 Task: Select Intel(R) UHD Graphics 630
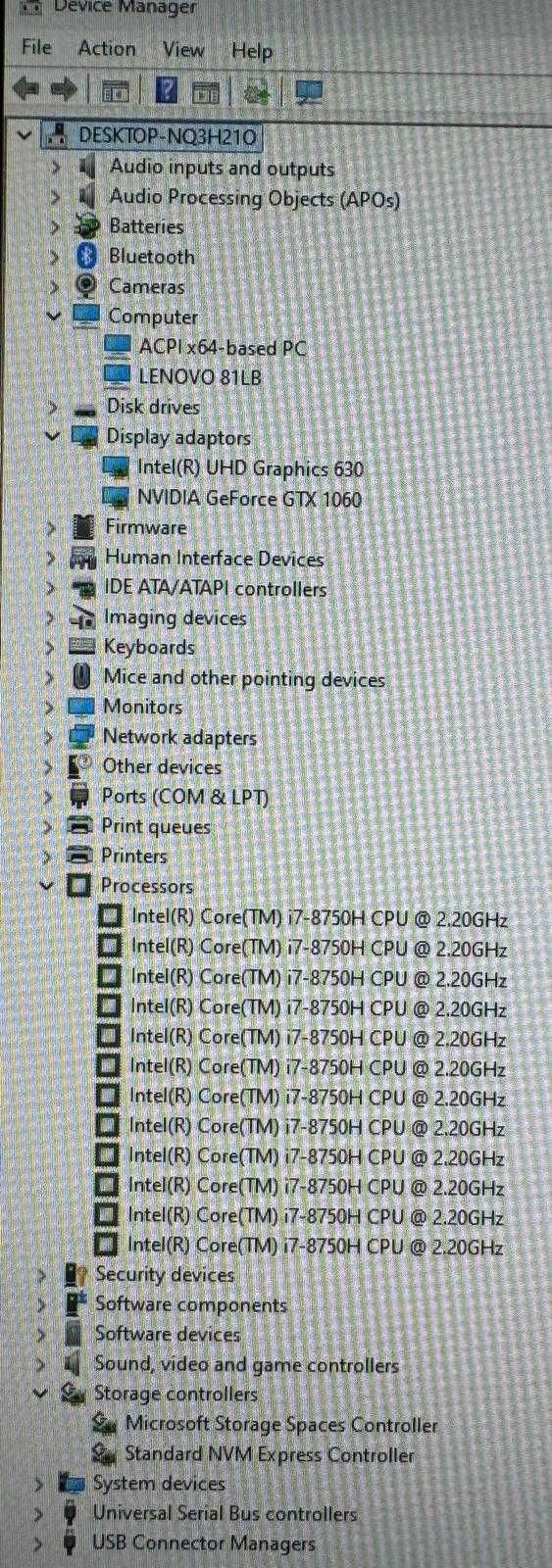click(x=250, y=468)
